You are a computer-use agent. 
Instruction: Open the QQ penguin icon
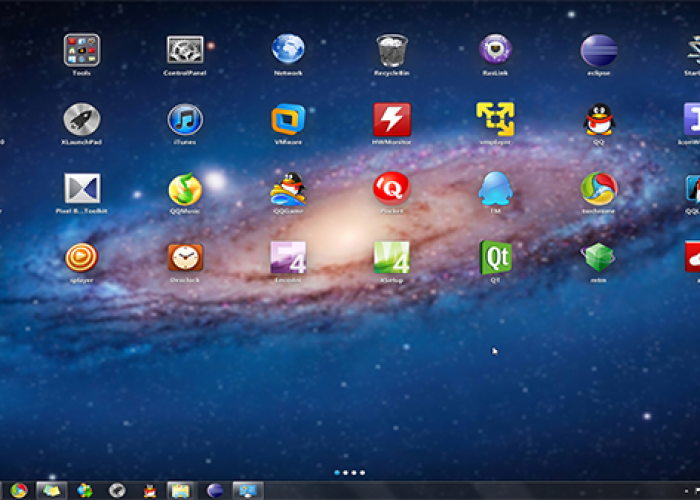click(x=599, y=119)
